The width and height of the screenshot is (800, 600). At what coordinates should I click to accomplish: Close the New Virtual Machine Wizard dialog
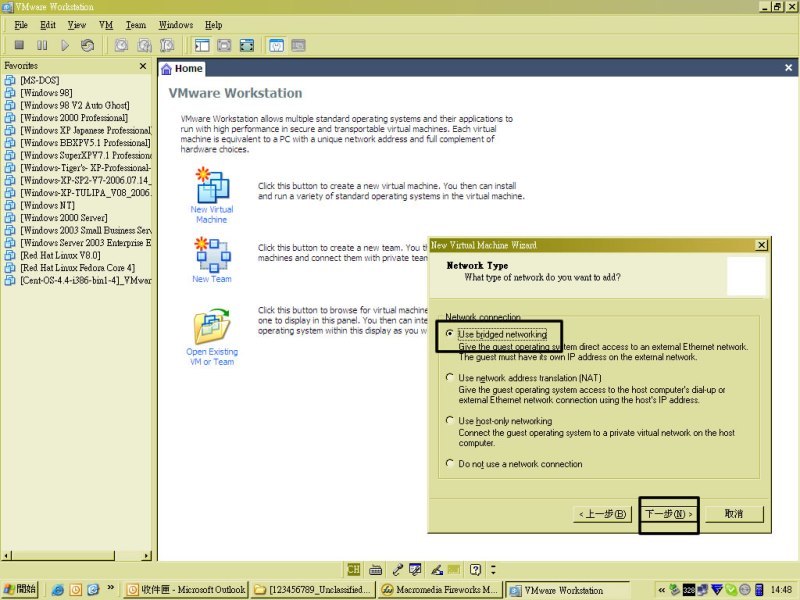click(x=761, y=245)
